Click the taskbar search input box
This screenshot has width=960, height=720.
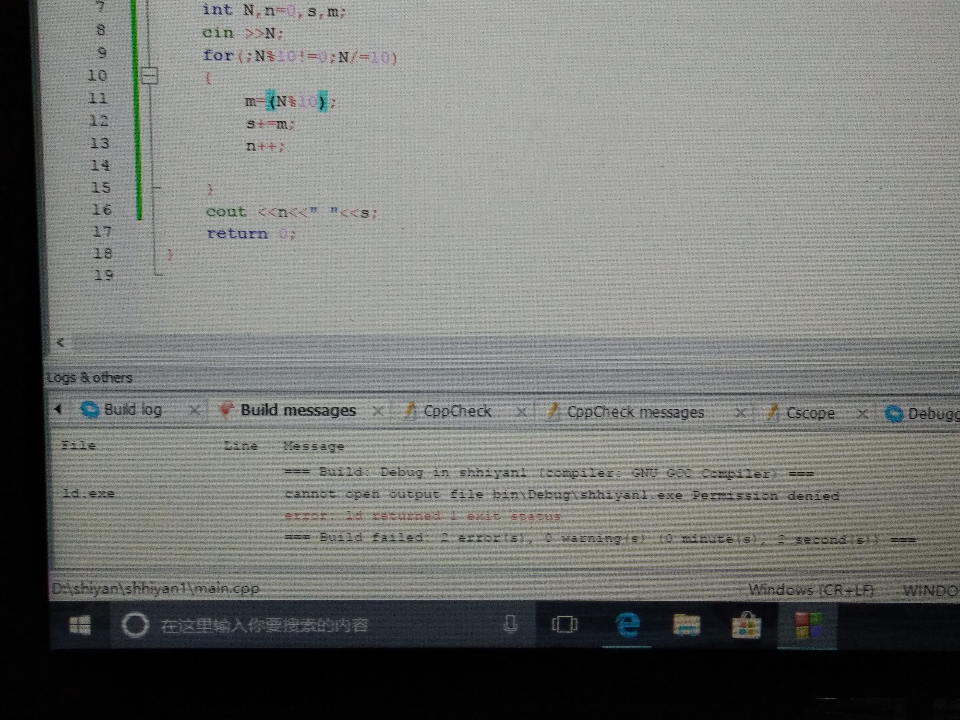click(x=321, y=625)
